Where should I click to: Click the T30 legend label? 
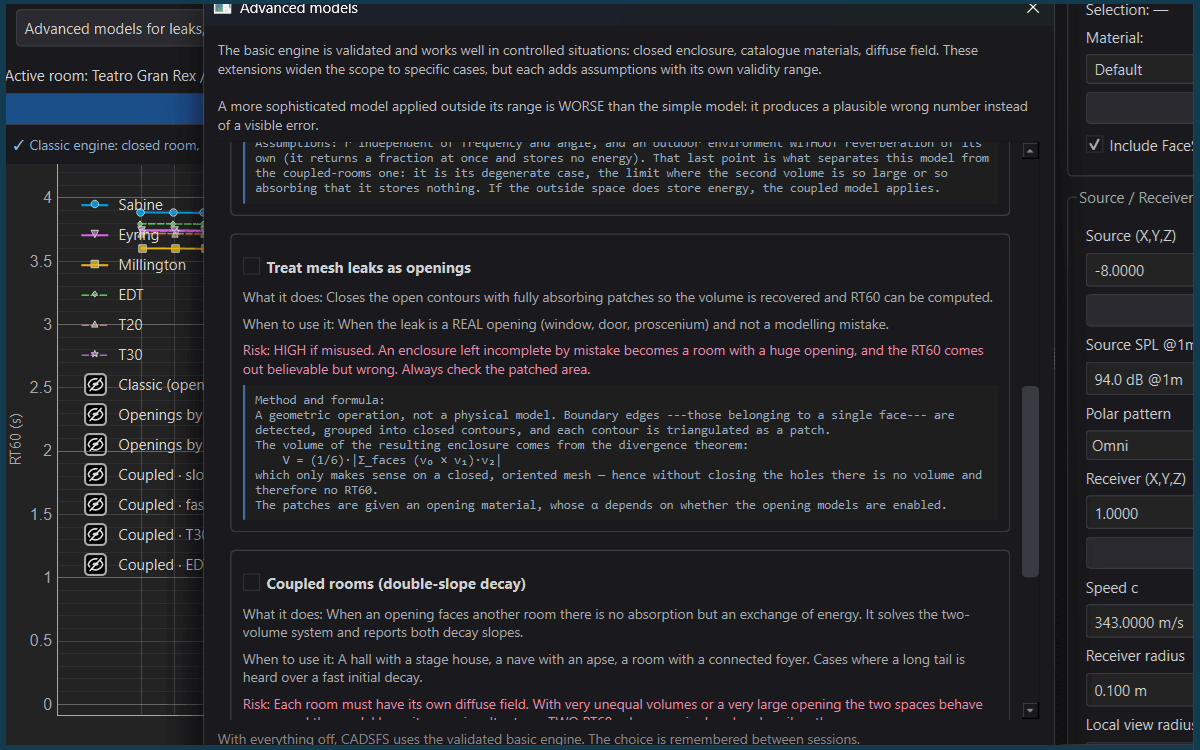pyautogui.click(x=130, y=355)
